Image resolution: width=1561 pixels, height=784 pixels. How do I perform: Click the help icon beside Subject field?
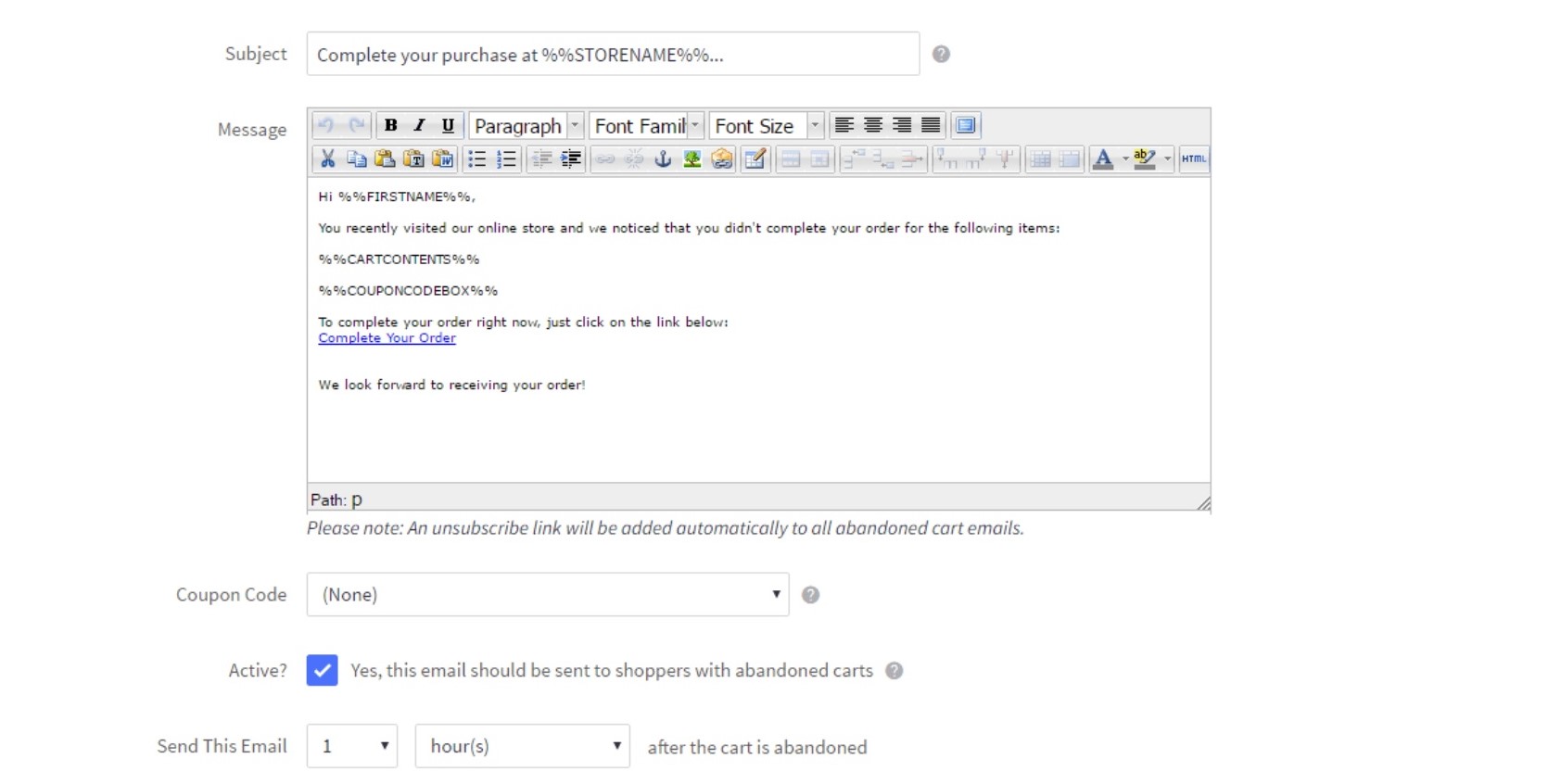[x=941, y=54]
